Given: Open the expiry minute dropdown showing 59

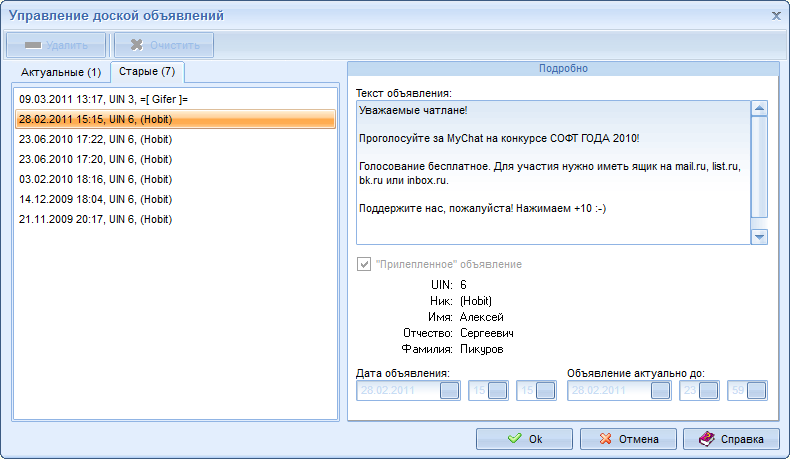Looking at the screenshot, I should click(x=757, y=390).
